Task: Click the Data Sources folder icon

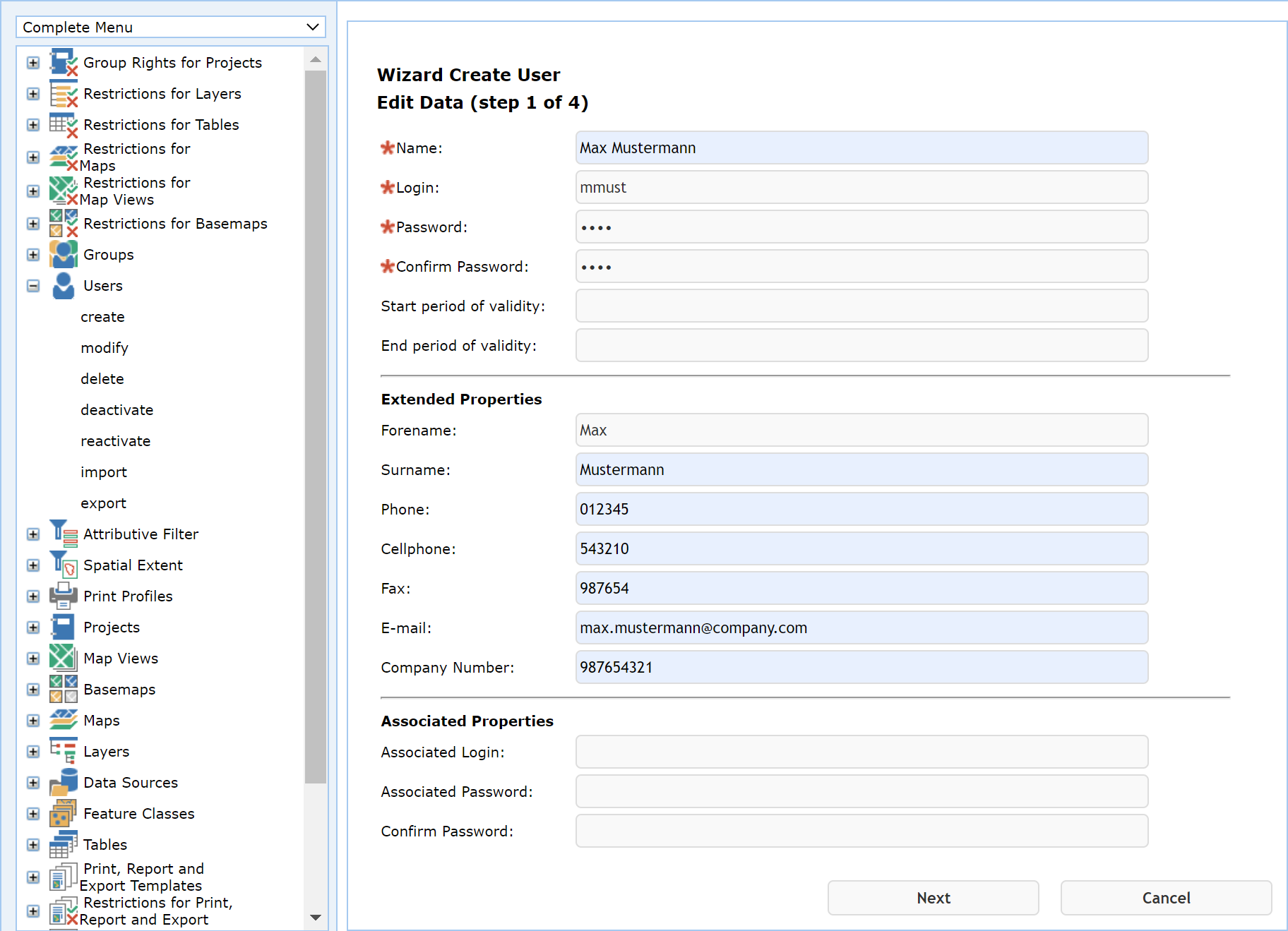Action: (x=63, y=782)
